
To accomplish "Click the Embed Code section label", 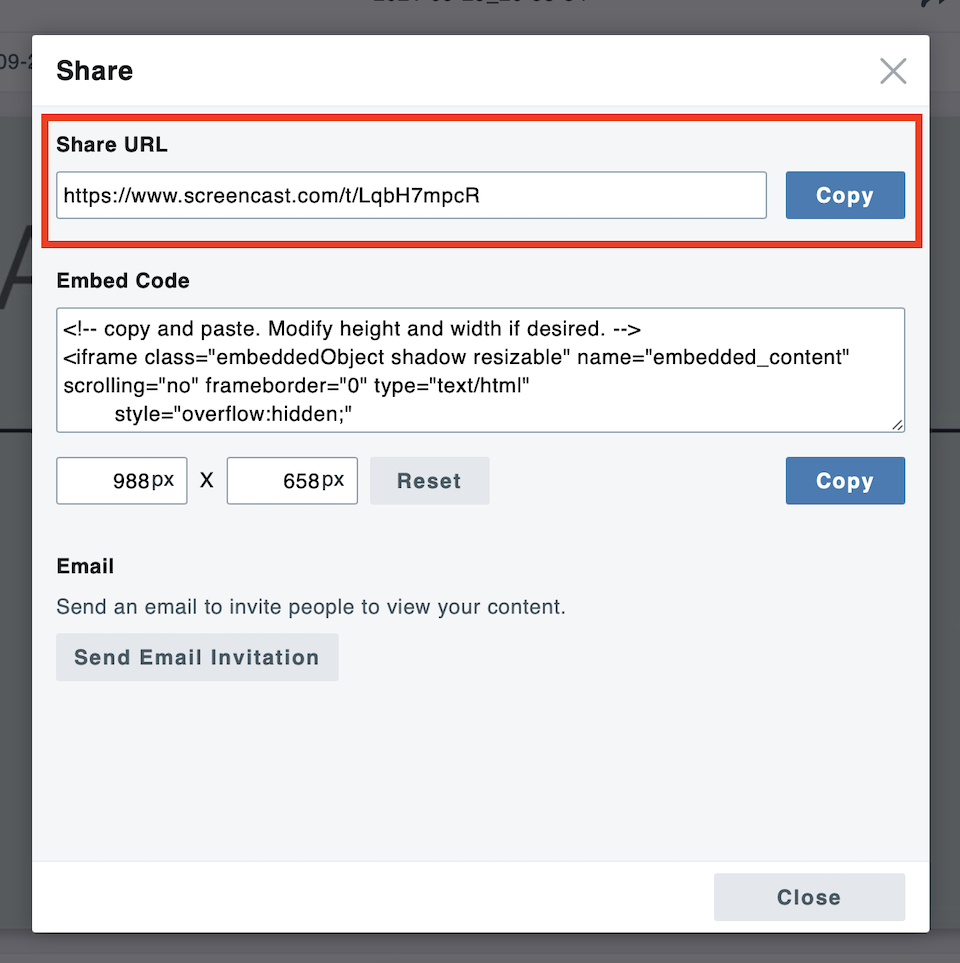I will pyautogui.click(x=123, y=281).
